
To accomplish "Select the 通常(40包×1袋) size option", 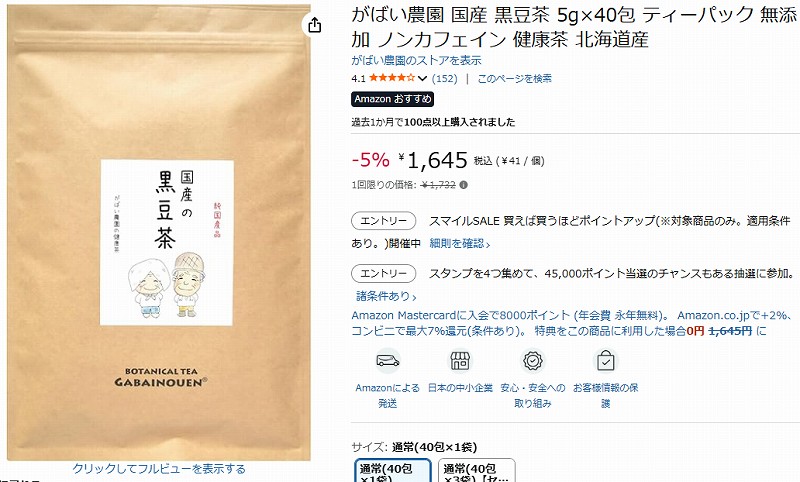I will point(393,470).
